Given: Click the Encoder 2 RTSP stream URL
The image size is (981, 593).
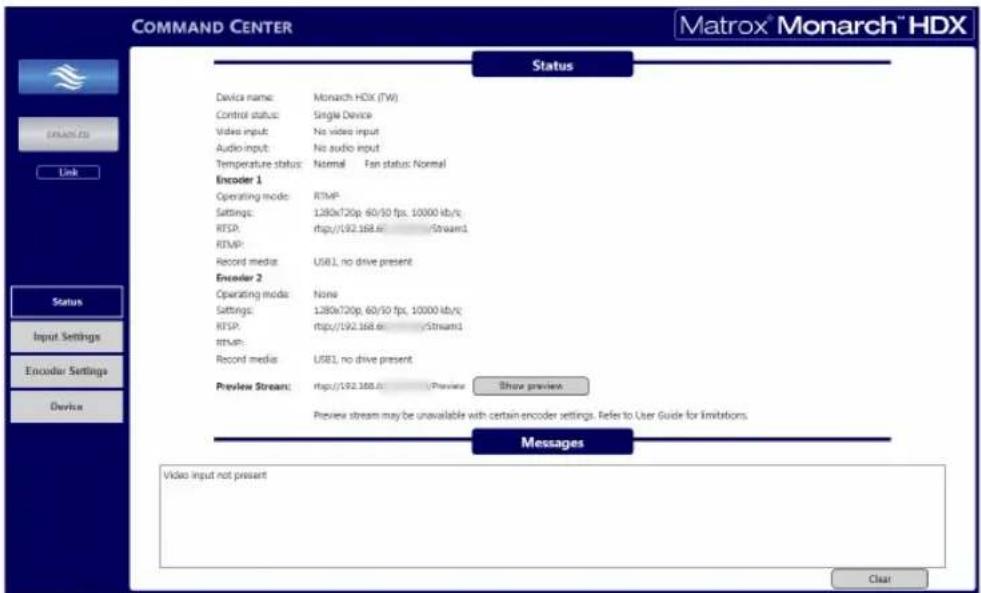Looking at the screenshot, I should click(388, 327).
